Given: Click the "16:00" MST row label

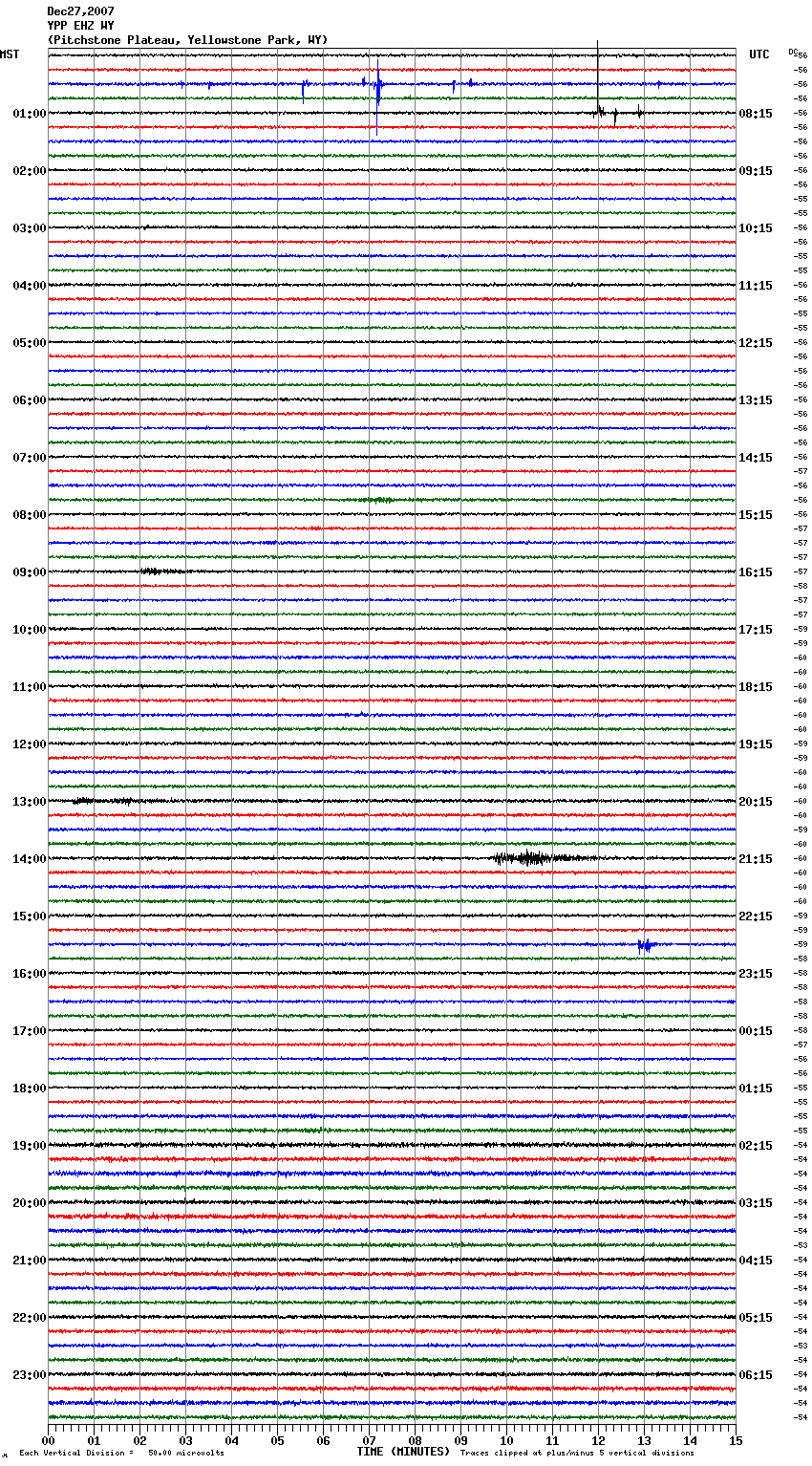Looking at the screenshot, I should click(30, 974).
